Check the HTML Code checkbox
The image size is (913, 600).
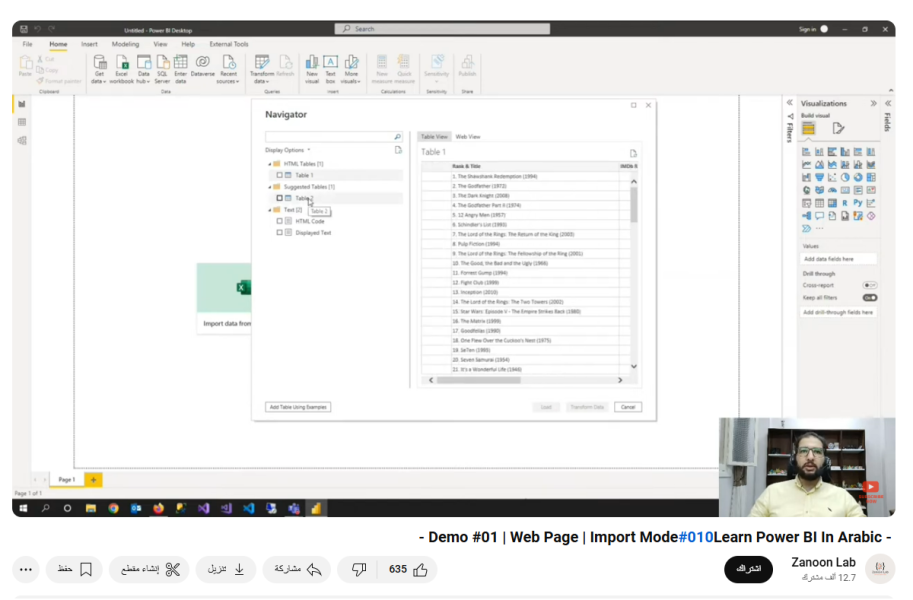click(x=280, y=221)
